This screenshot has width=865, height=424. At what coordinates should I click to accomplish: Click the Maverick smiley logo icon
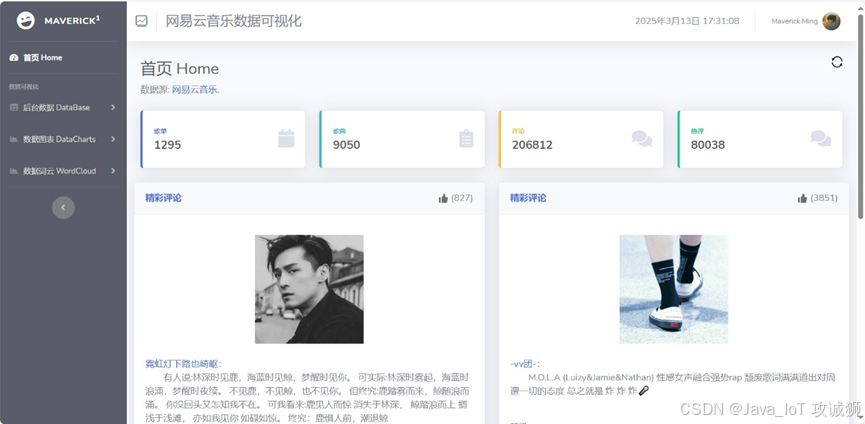pos(25,21)
